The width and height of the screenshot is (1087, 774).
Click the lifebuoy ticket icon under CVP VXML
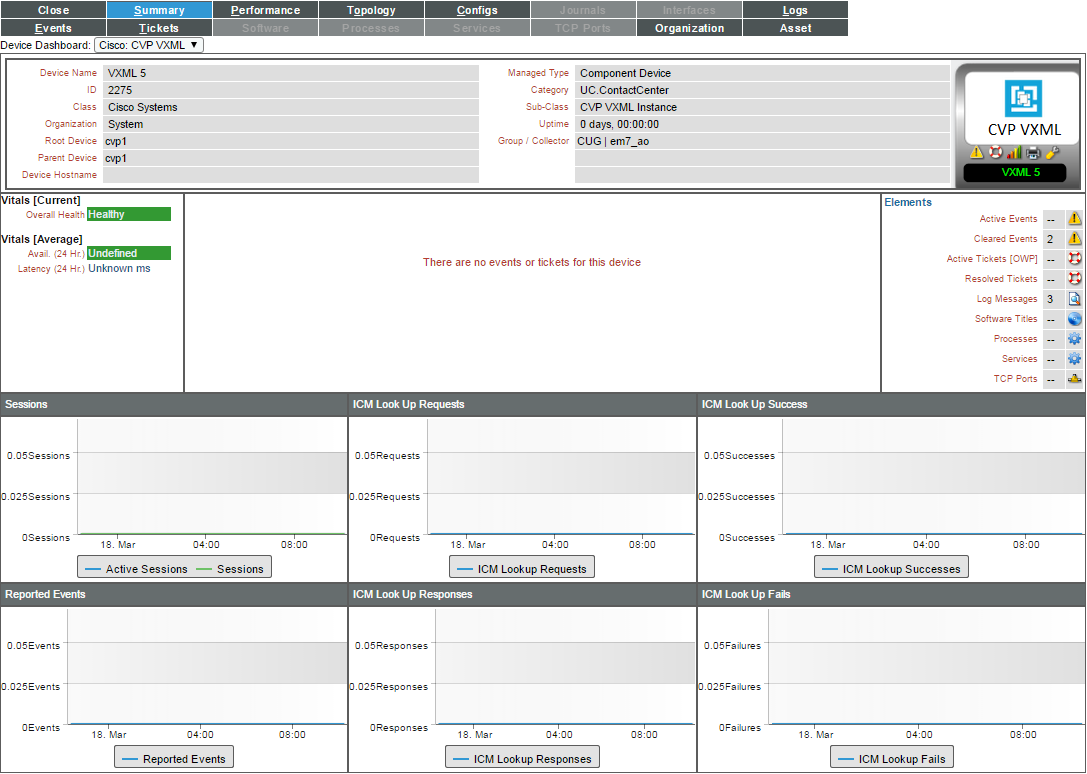[x=995, y=153]
